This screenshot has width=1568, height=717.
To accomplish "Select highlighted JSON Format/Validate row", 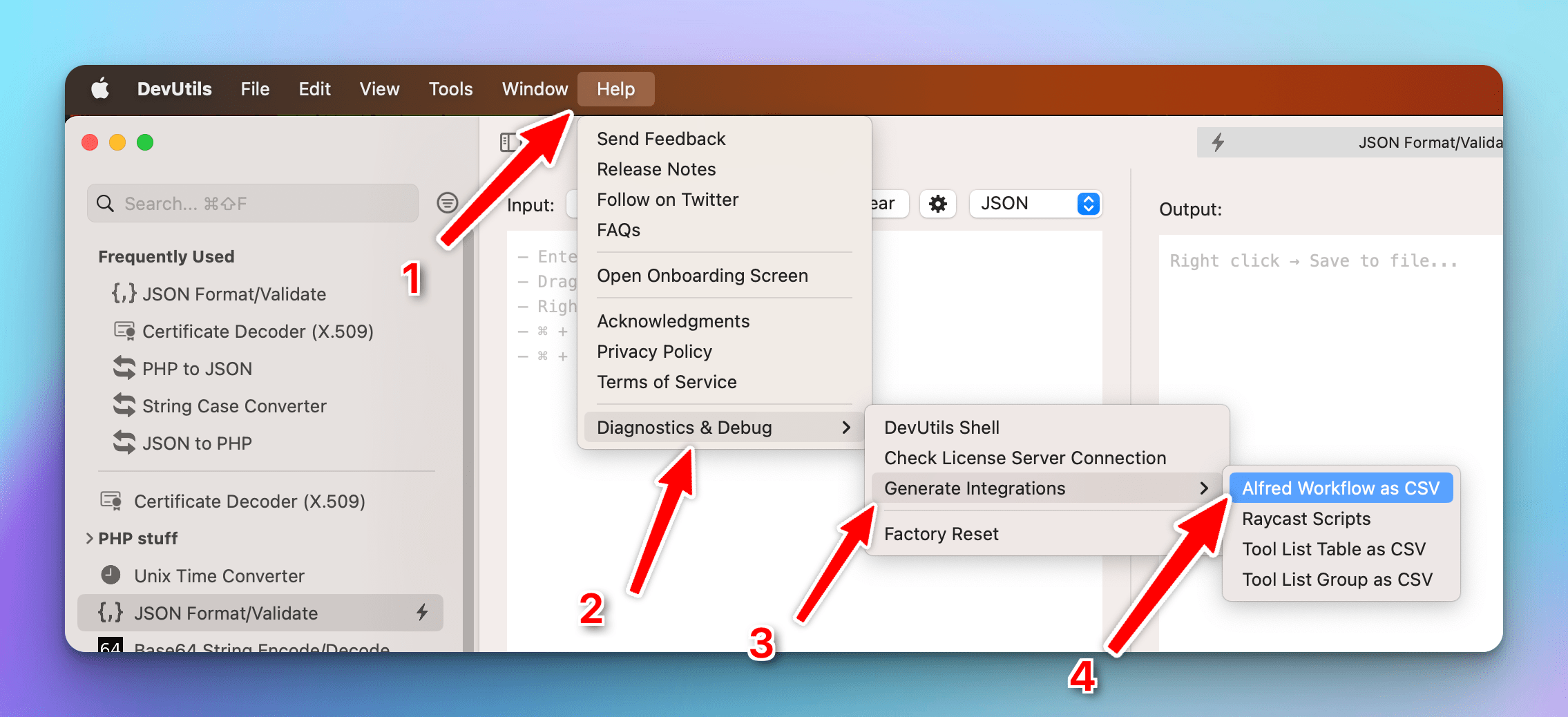I will coord(260,613).
